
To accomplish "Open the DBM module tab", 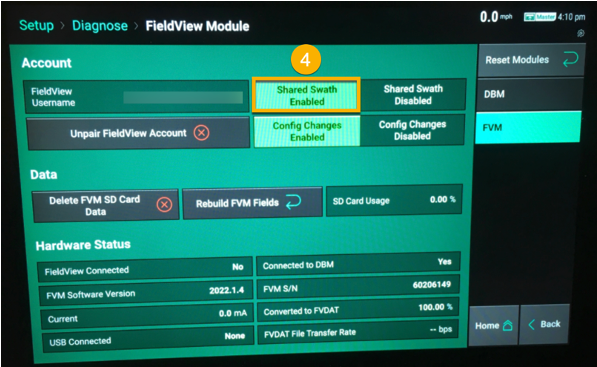I will pos(529,94).
